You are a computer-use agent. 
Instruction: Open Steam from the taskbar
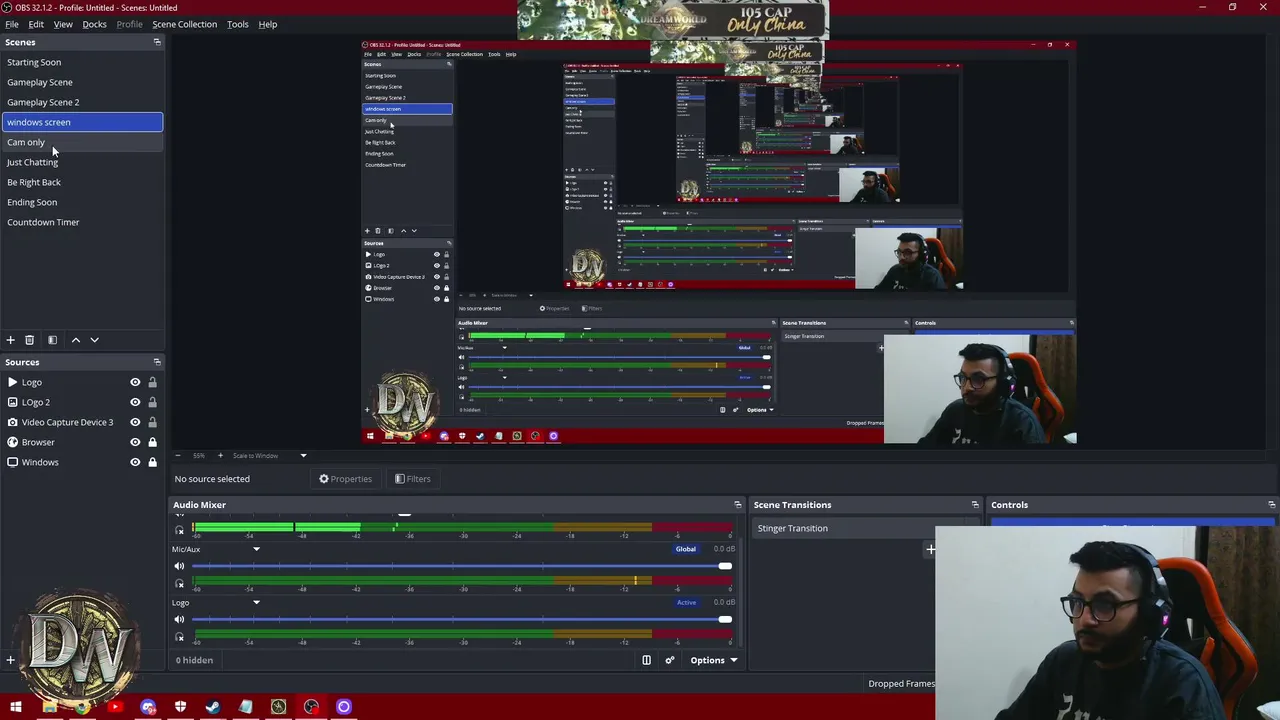[x=213, y=707]
